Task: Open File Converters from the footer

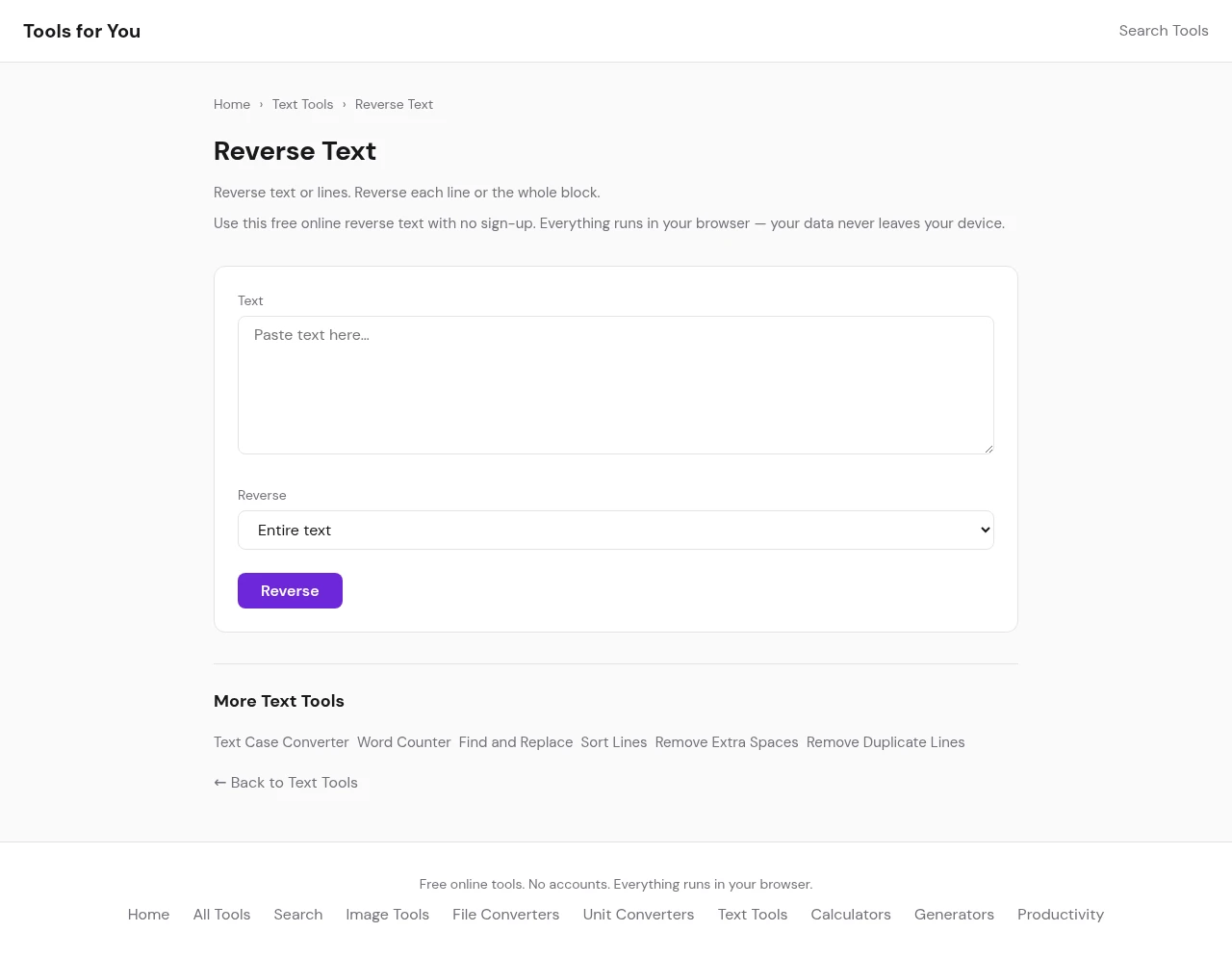Action: 505,915
